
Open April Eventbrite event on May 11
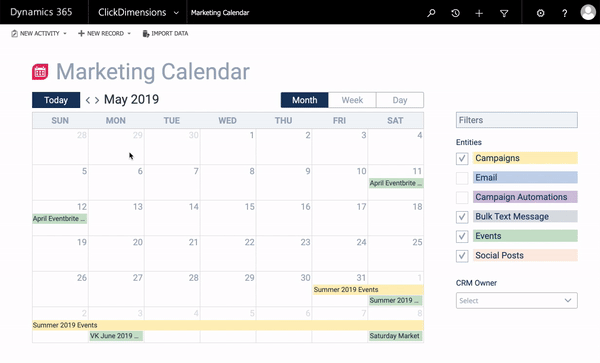396,183
